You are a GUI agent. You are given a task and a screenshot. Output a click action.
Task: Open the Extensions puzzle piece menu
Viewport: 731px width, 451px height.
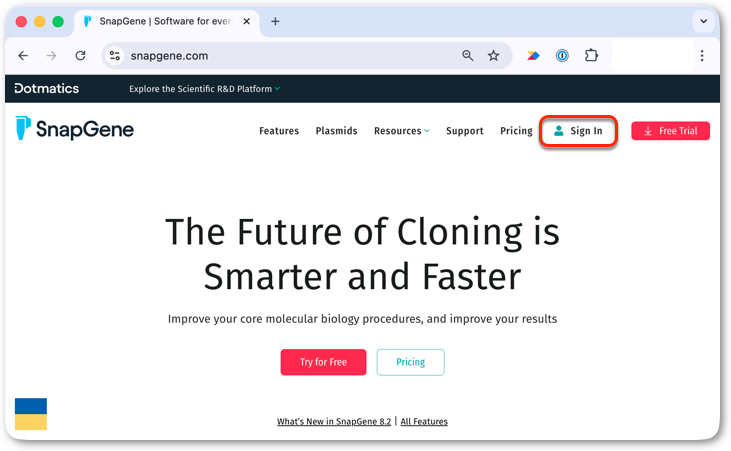point(591,56)
